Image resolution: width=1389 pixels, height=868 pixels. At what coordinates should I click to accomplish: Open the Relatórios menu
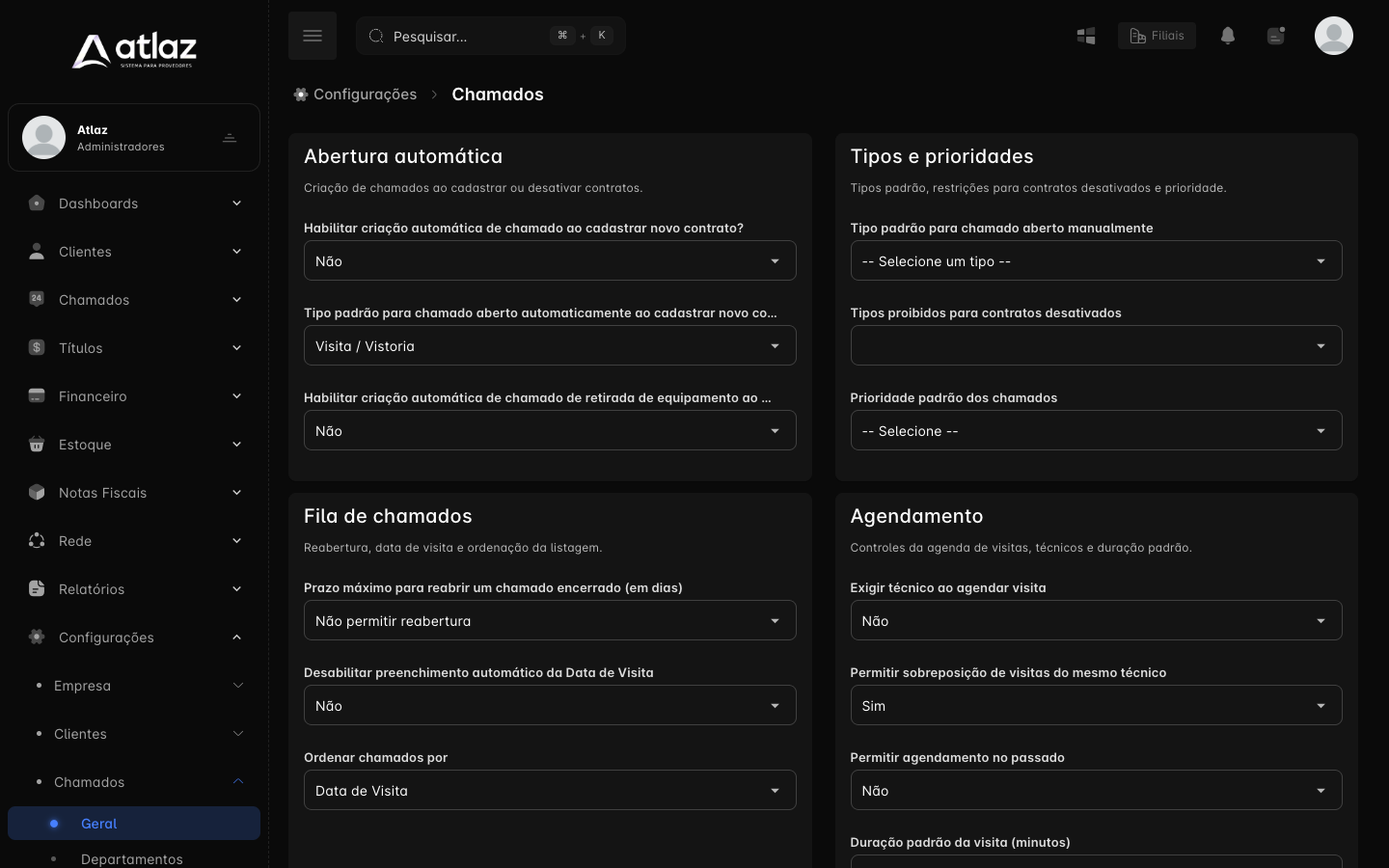(x=134, y=588)
